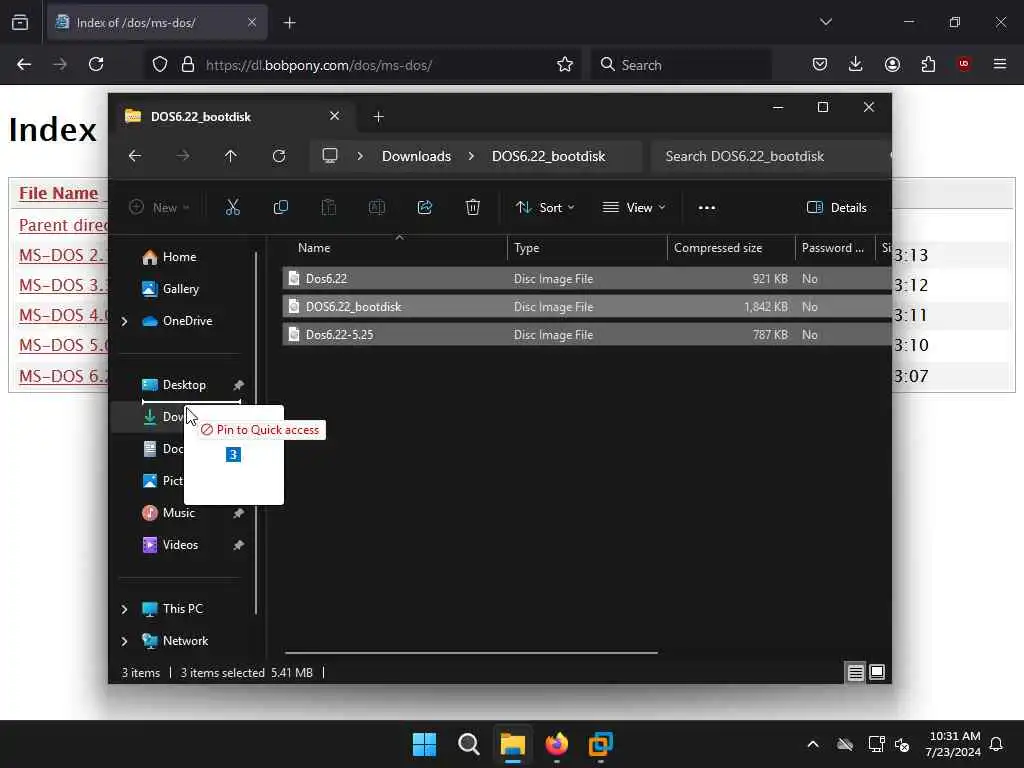
Task: Select Downloads breadcrumb in address bar
Action: click(416, 156)
